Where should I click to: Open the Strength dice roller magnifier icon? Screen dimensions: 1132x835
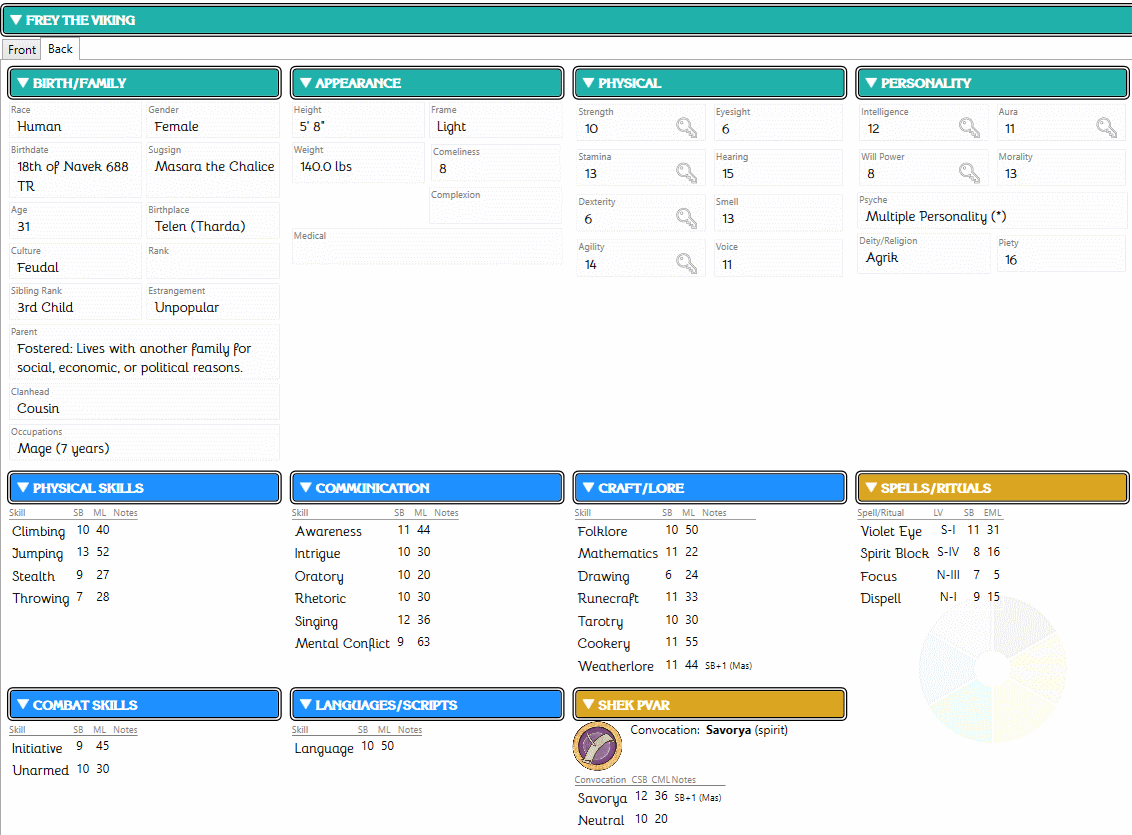[x=686, y=127]
